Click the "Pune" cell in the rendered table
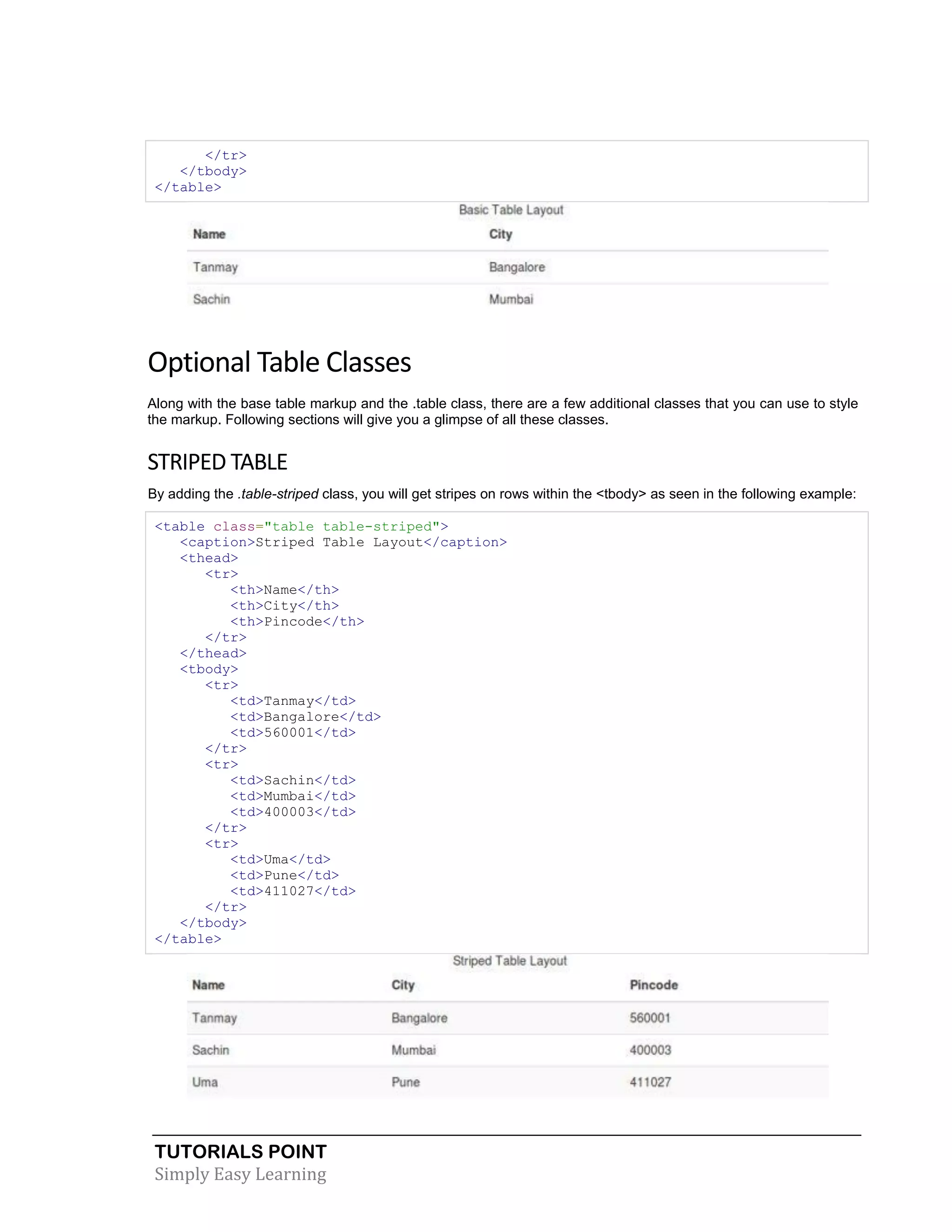This screenshot has height=1232, width=952. coord(405,1082)
